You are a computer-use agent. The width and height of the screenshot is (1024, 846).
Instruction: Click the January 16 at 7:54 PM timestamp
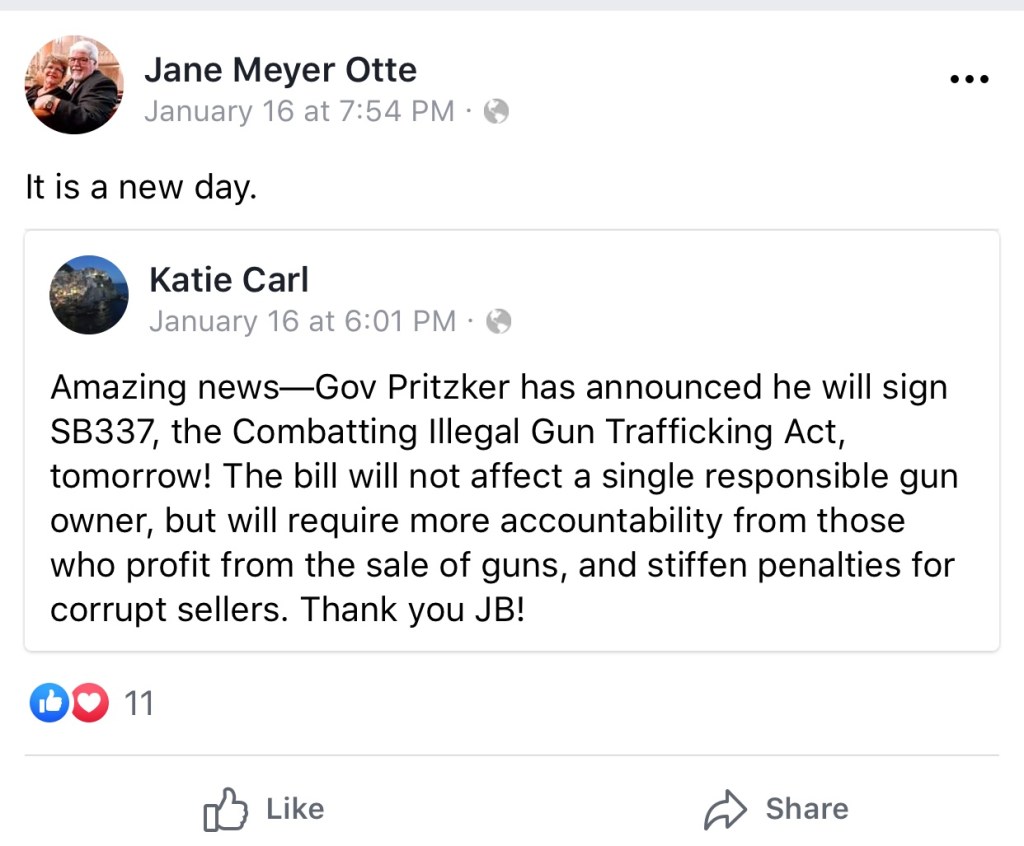299,111
